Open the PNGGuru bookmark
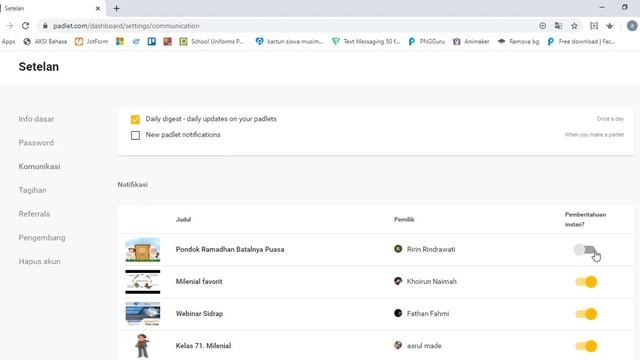 (x=427, y=42)
